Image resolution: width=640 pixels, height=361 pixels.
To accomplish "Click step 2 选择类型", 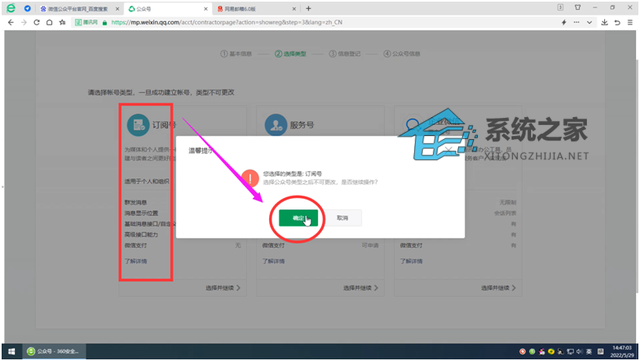I will tap(290, 54).
